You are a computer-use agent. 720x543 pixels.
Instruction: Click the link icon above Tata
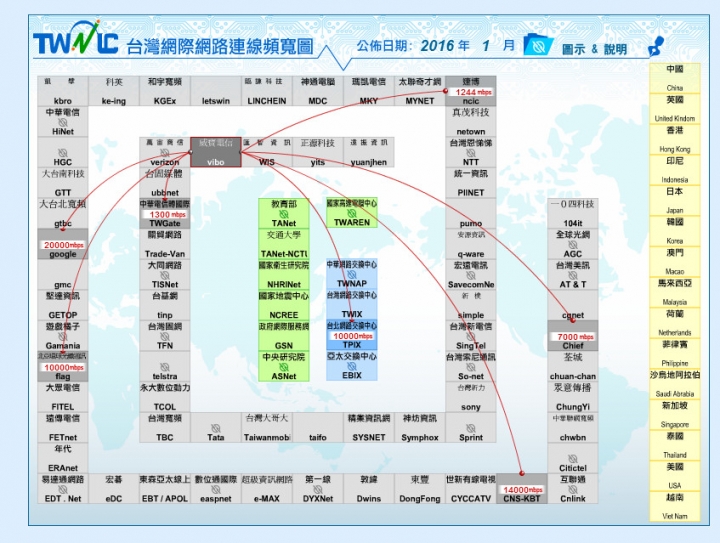point(216,428)
